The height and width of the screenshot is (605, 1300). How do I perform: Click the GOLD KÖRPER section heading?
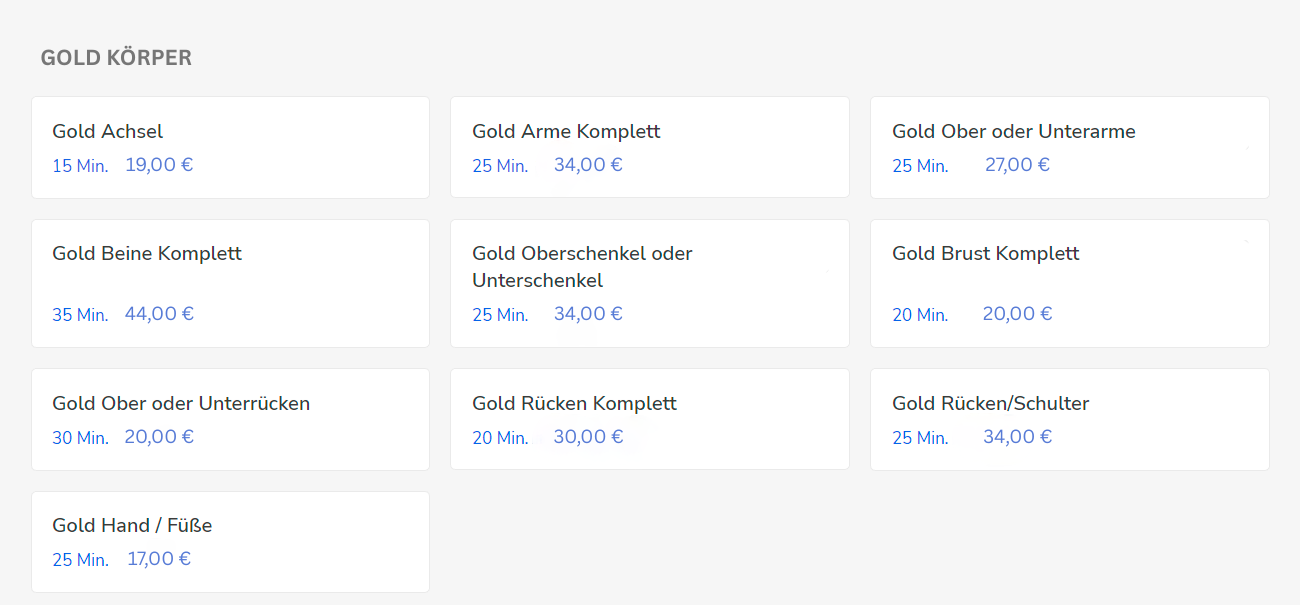pyautogui.click(x=116, y=58)
